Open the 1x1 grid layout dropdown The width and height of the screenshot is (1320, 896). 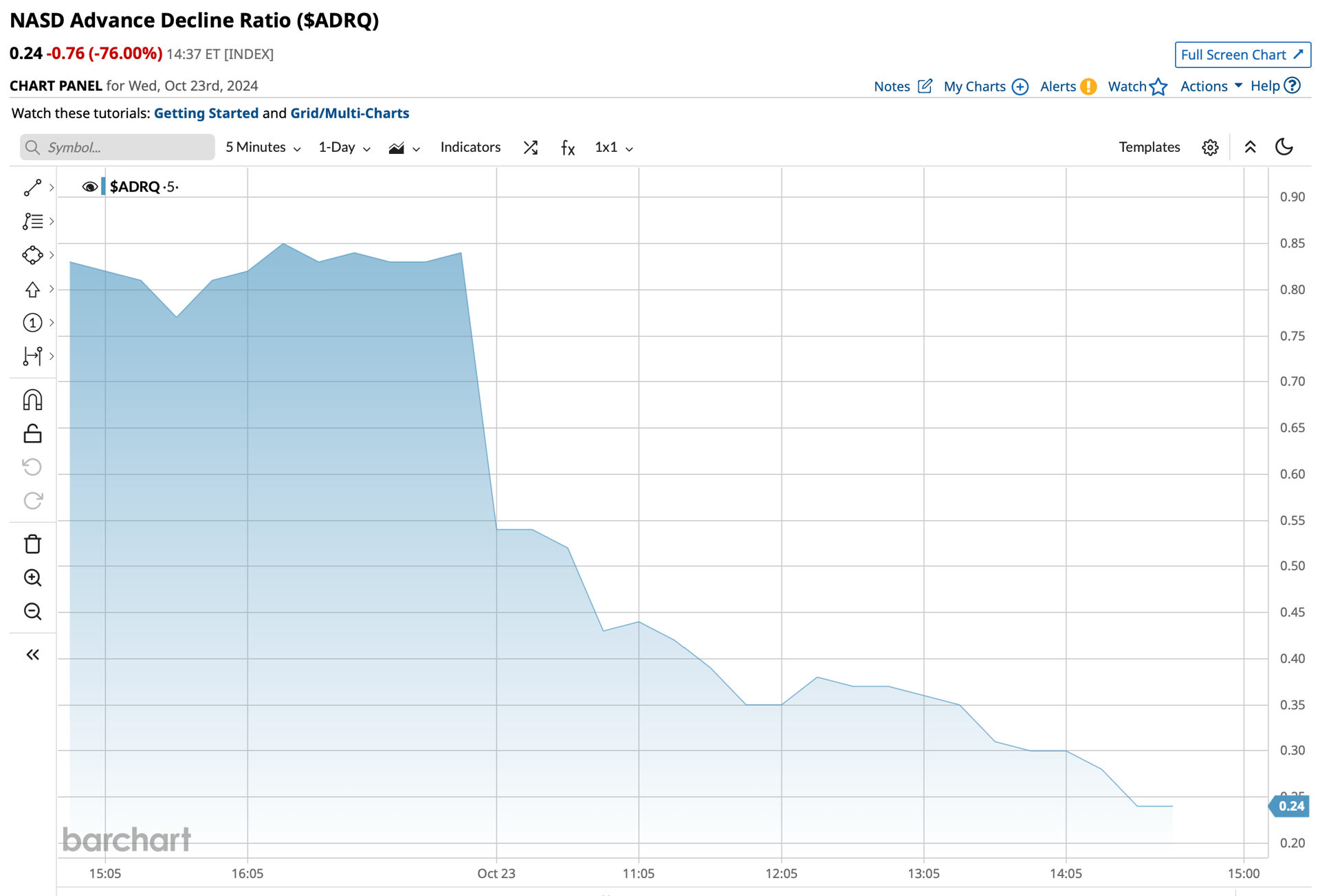tap(614, 147)
